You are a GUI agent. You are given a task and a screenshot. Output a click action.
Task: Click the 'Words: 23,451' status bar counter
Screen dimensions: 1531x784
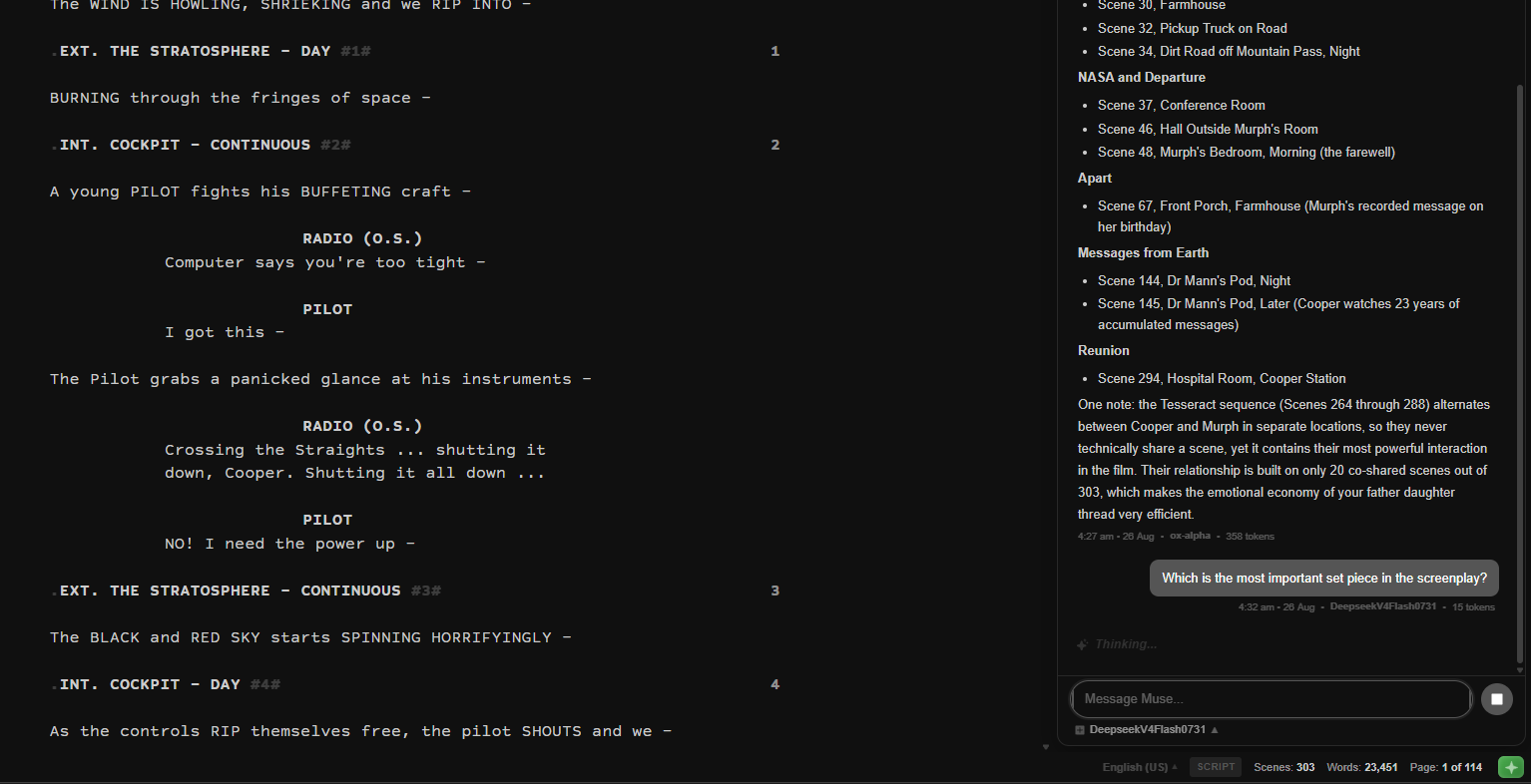1362,767
